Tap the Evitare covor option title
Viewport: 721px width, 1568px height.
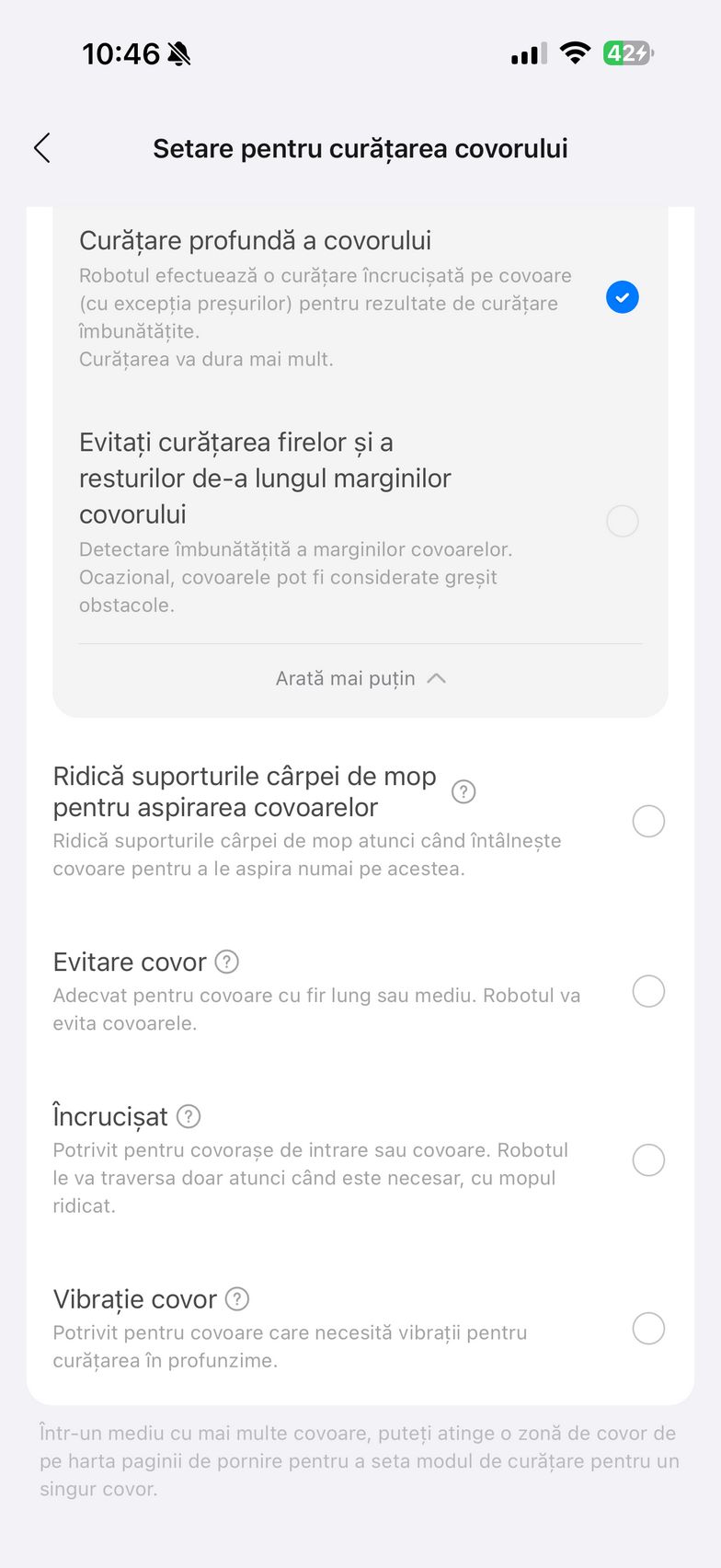click(130, 962)
